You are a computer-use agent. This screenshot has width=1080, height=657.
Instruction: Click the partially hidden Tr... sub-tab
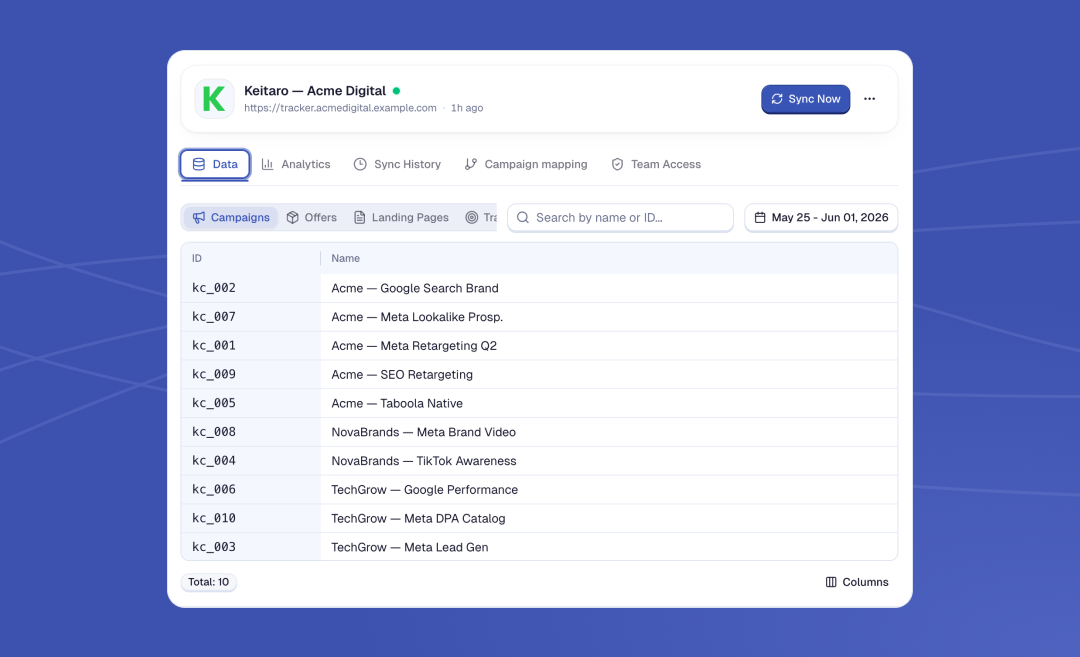[x=481, y=218]
